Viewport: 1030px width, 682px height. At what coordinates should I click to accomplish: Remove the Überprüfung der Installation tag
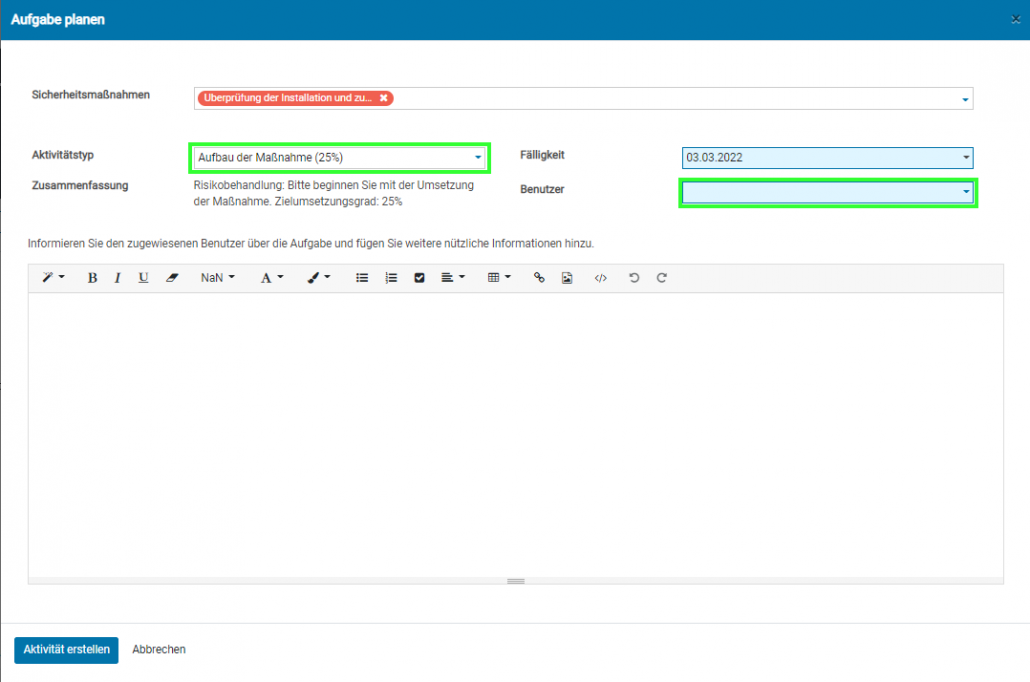click(x=383, y=98)
